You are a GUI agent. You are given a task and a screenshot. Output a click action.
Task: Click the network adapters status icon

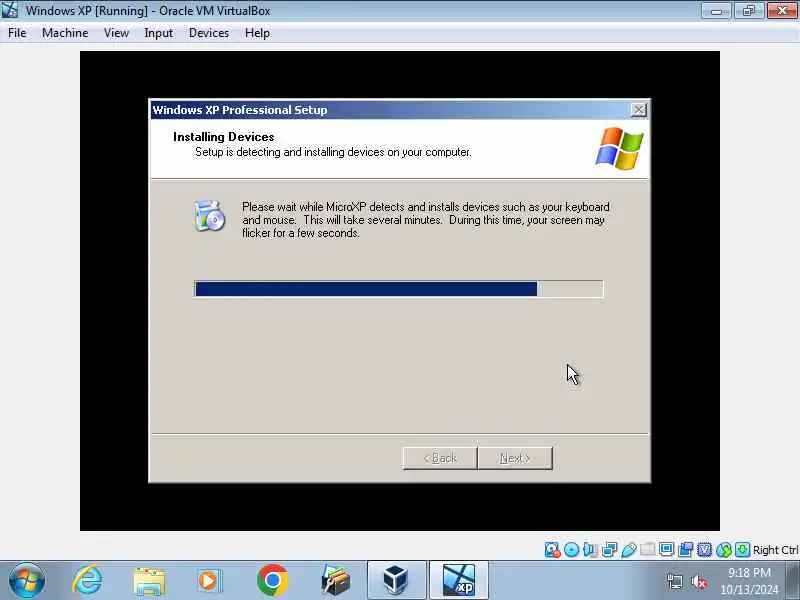pyautogui.click(x=609, y=549)
